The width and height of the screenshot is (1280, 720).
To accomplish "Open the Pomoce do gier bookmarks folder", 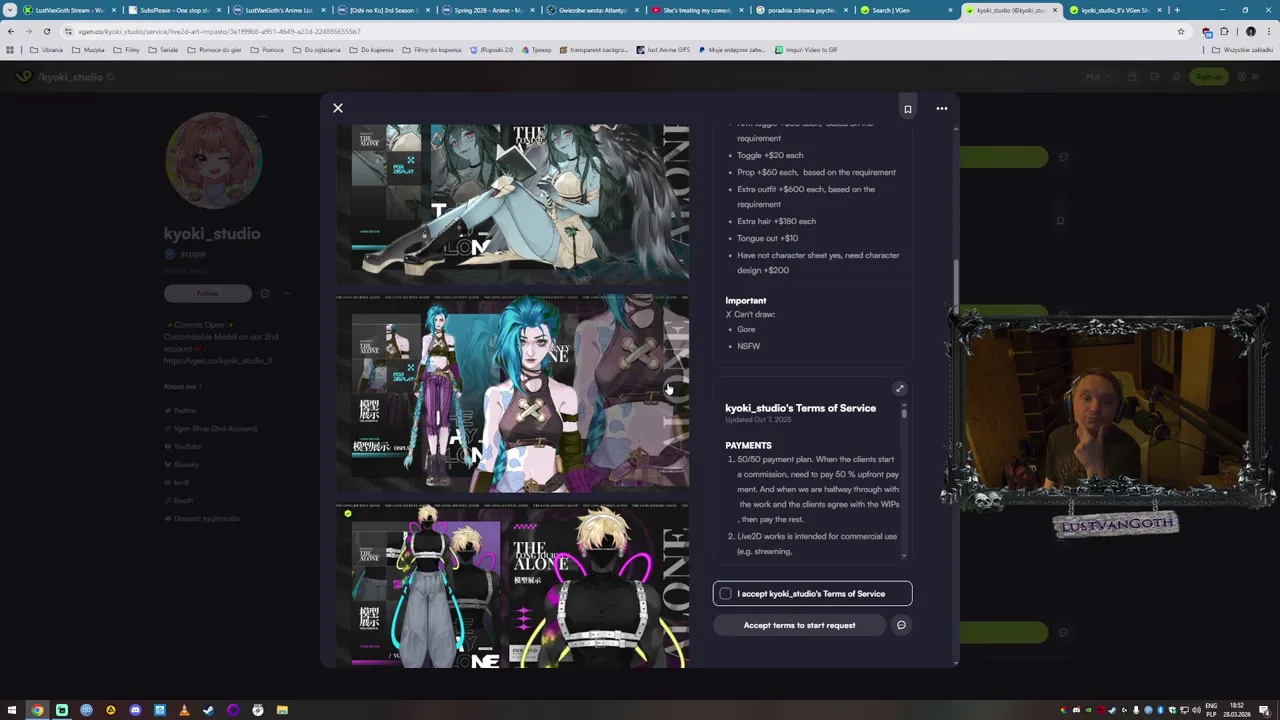I will coord(215,50).
